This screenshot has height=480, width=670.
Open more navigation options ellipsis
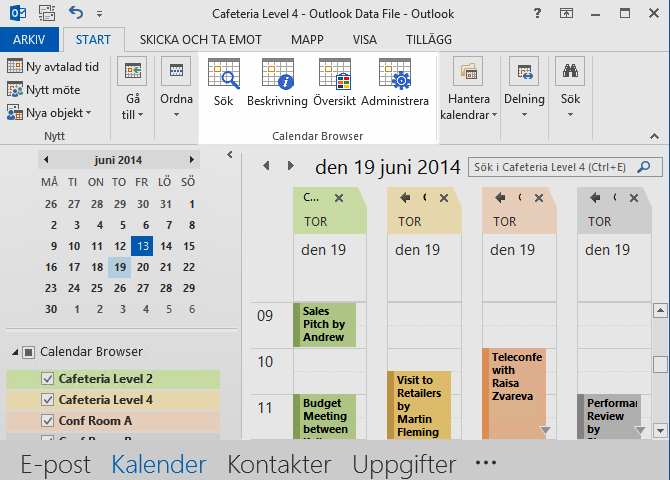(486, 462)
